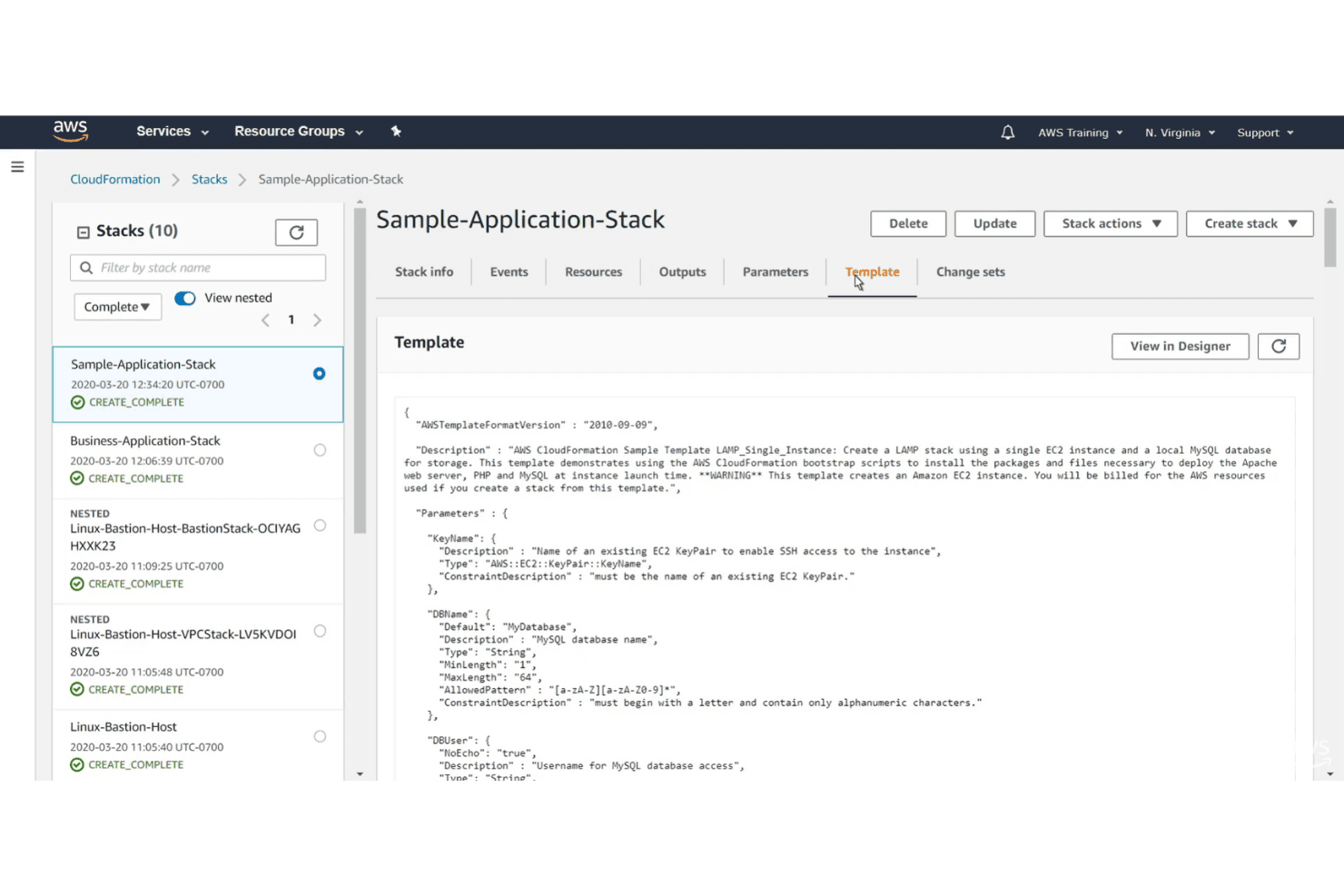Open the Events tab
The height and width of the screenshot is (896, 1344).
pos(509,271)
